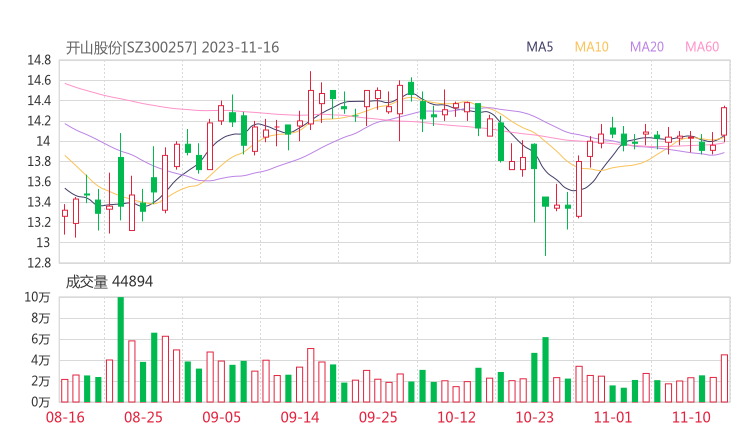Select the tallest green volume bar
The image size is (740, 440).
[121, 349]
